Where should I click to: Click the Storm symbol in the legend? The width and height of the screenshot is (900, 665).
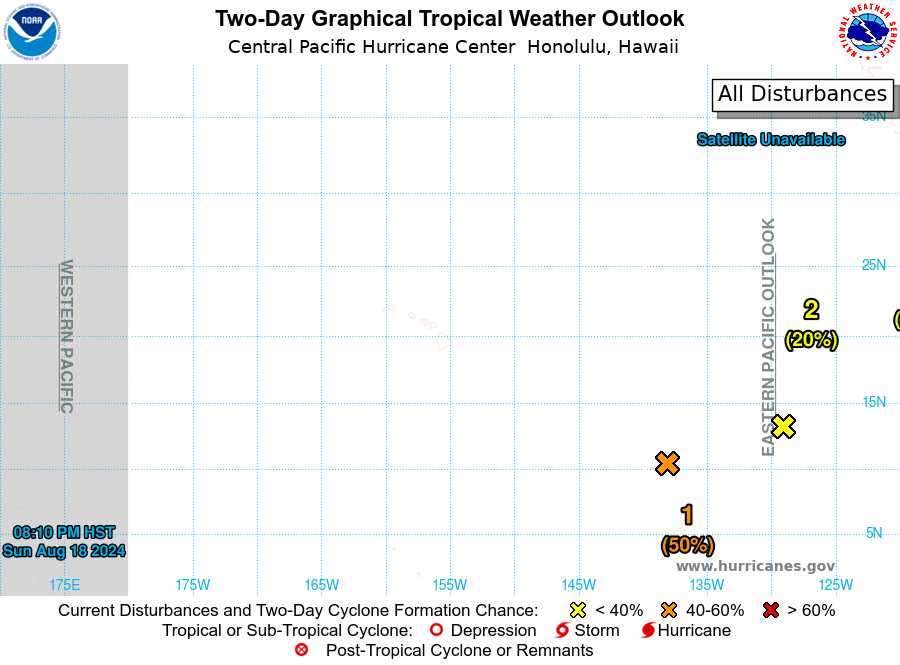coord(562,630)
